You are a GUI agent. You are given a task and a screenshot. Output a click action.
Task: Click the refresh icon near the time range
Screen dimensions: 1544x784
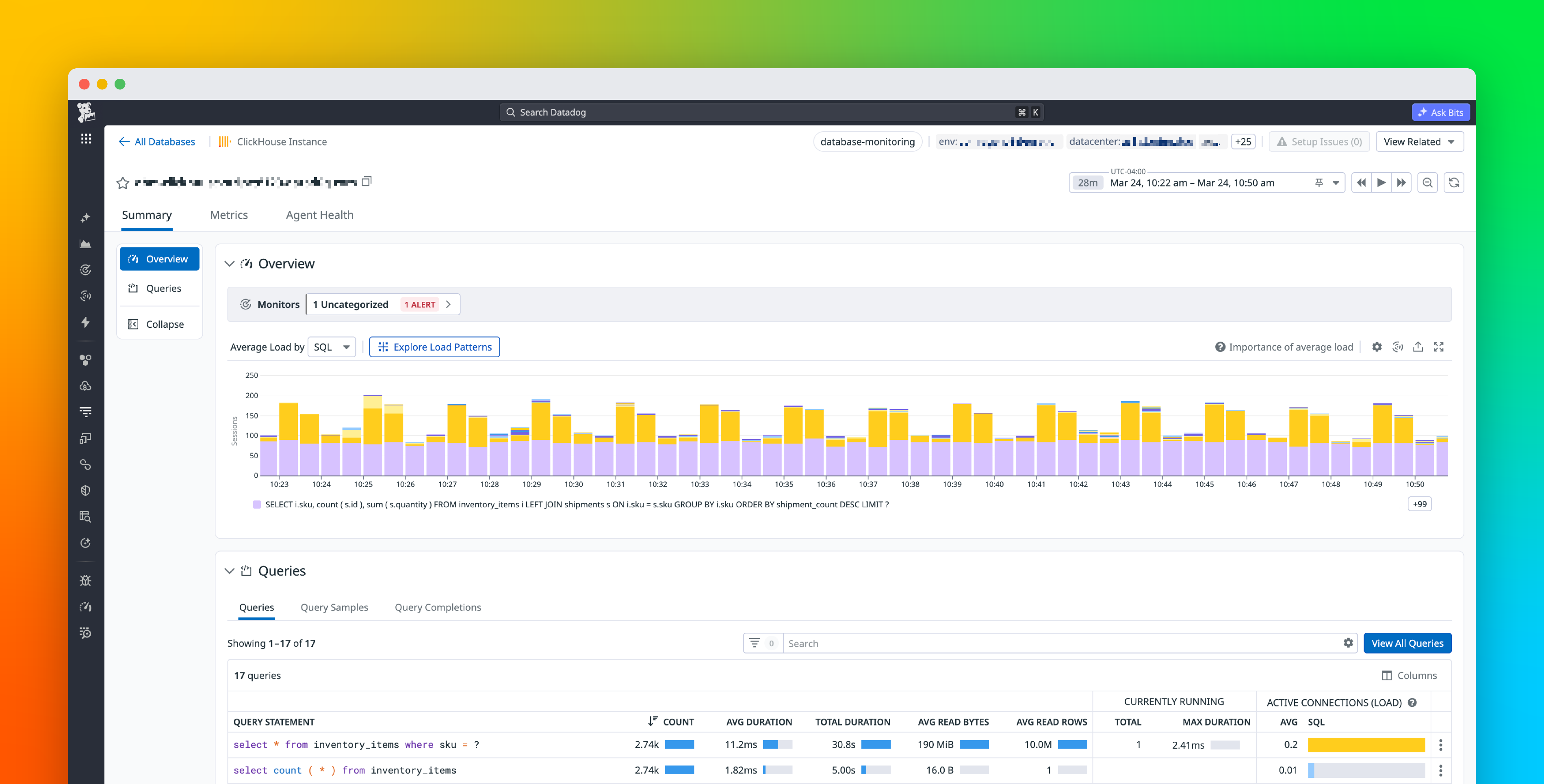[1453, 182]
